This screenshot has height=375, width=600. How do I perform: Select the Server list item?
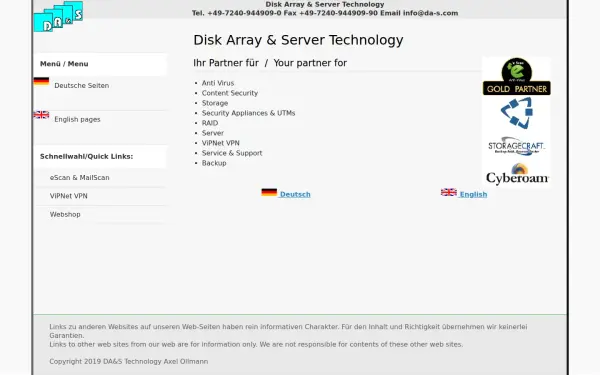tap(213, 133)
